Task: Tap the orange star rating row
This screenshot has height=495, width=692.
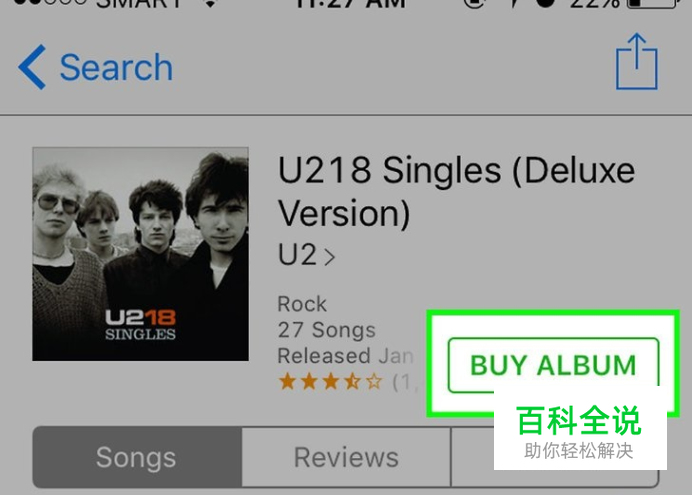Action: click(x=331, y=382)
